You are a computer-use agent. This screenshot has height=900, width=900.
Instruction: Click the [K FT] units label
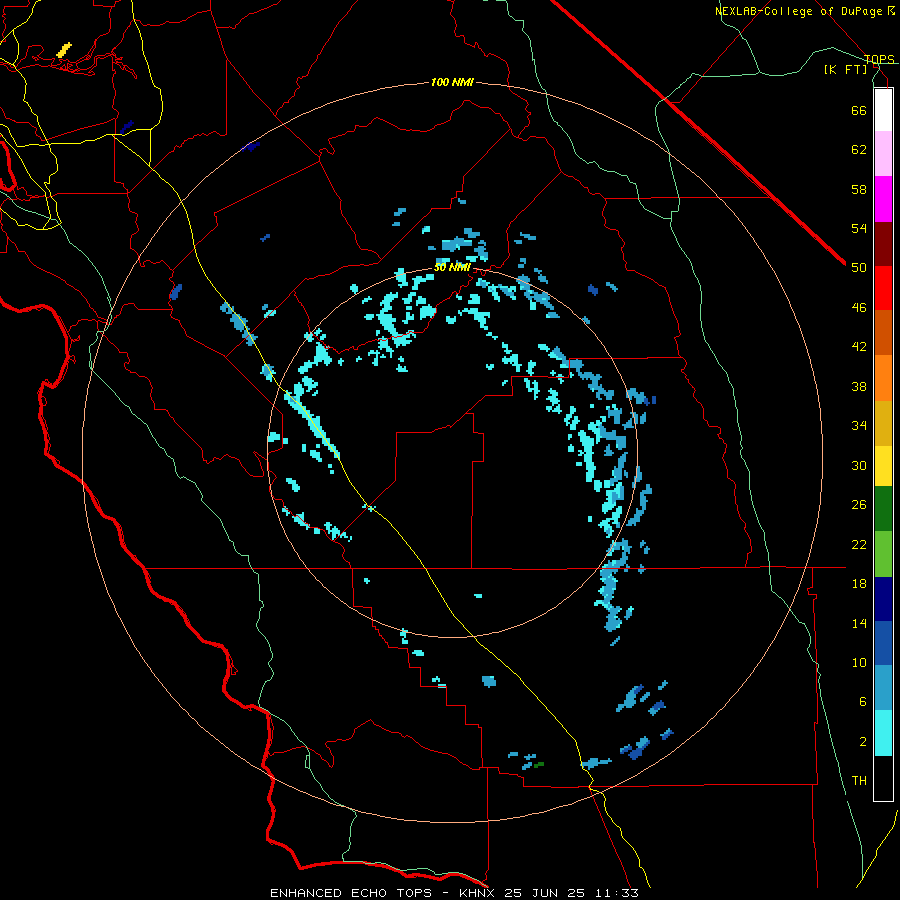pyautogui.click(x=845, y=69)
